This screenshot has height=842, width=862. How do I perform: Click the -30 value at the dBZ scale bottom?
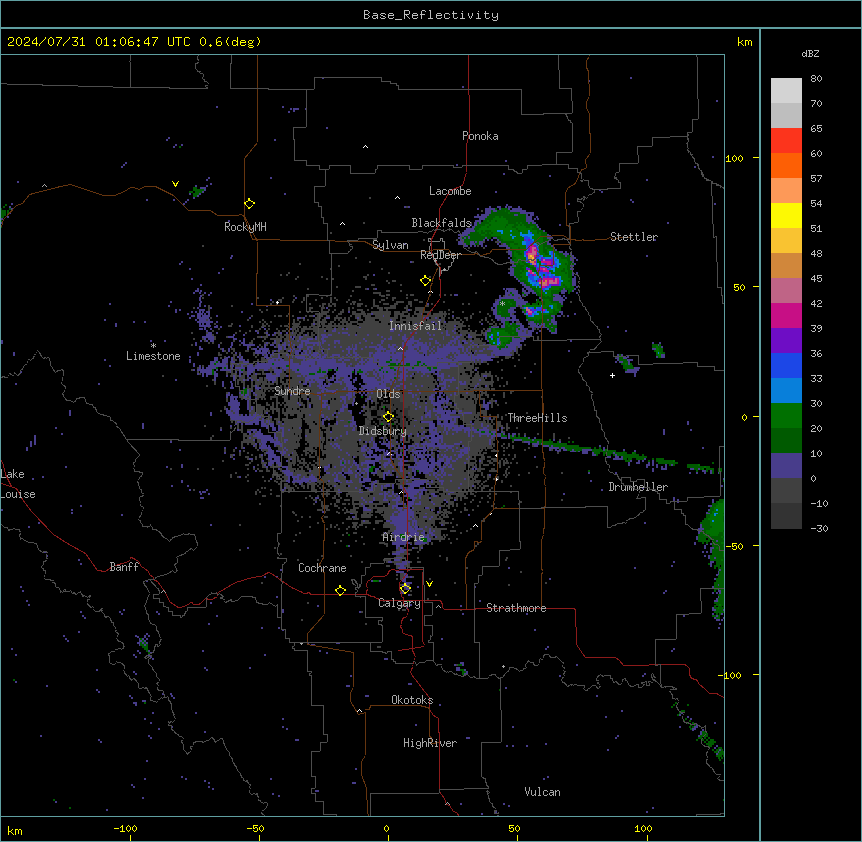coord(819,529)
